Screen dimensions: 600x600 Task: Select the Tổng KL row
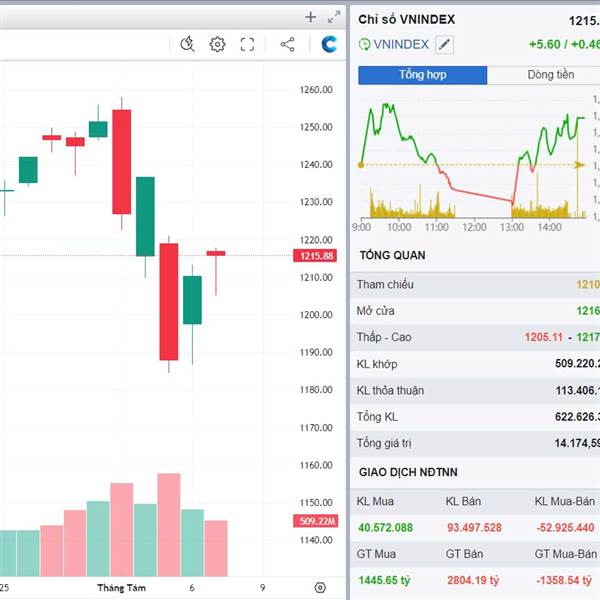coord(475,417)
